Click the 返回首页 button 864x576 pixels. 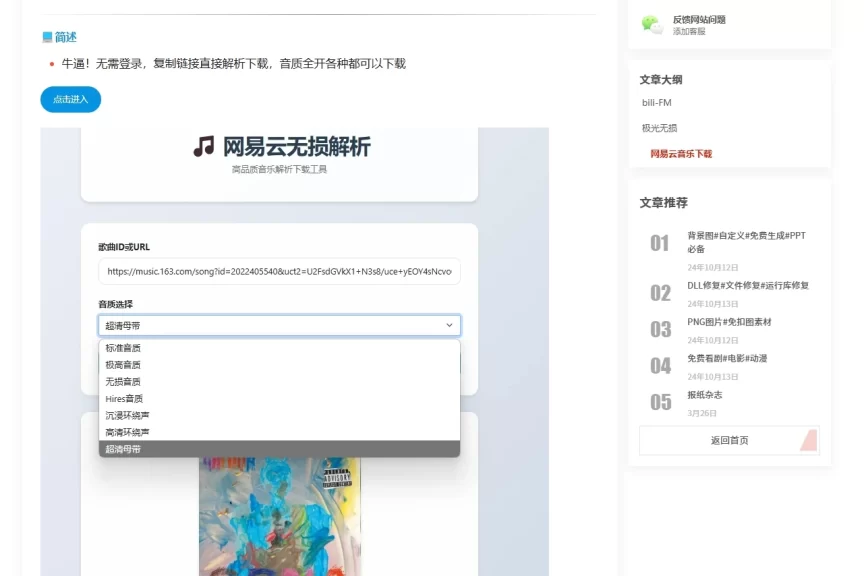pos(728,440)
